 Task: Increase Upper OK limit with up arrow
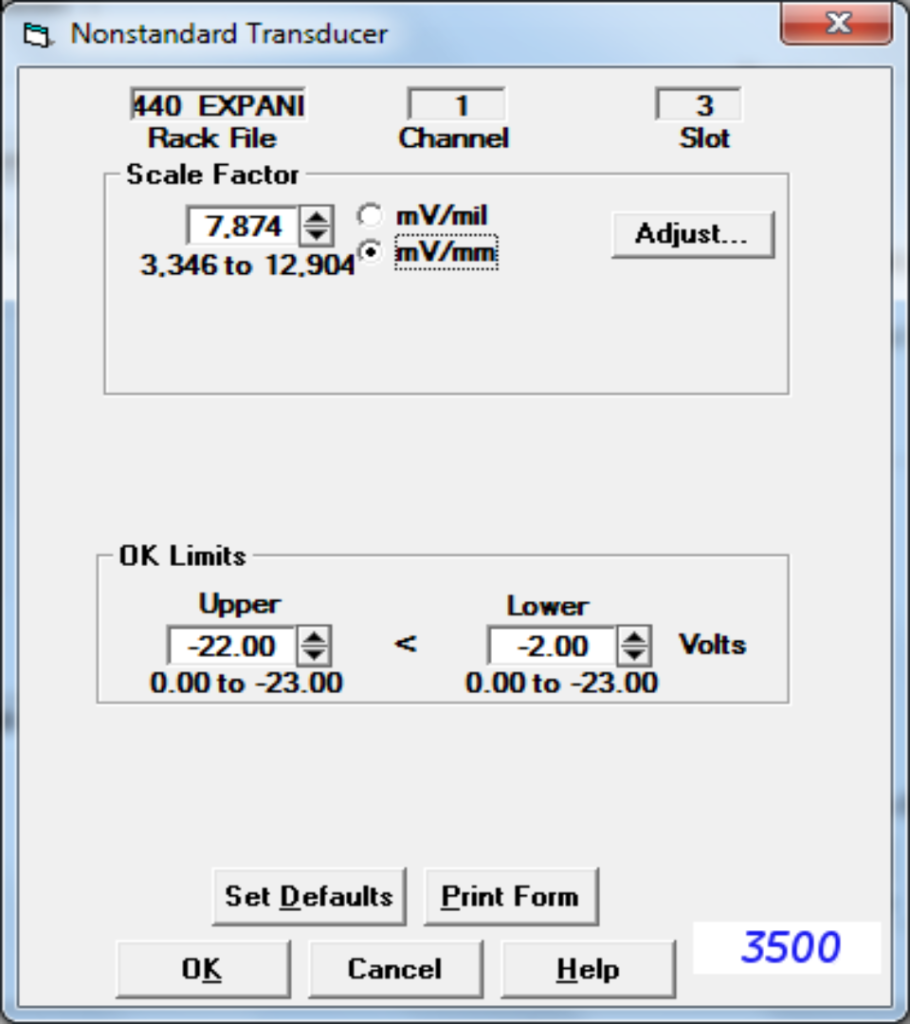314,637
